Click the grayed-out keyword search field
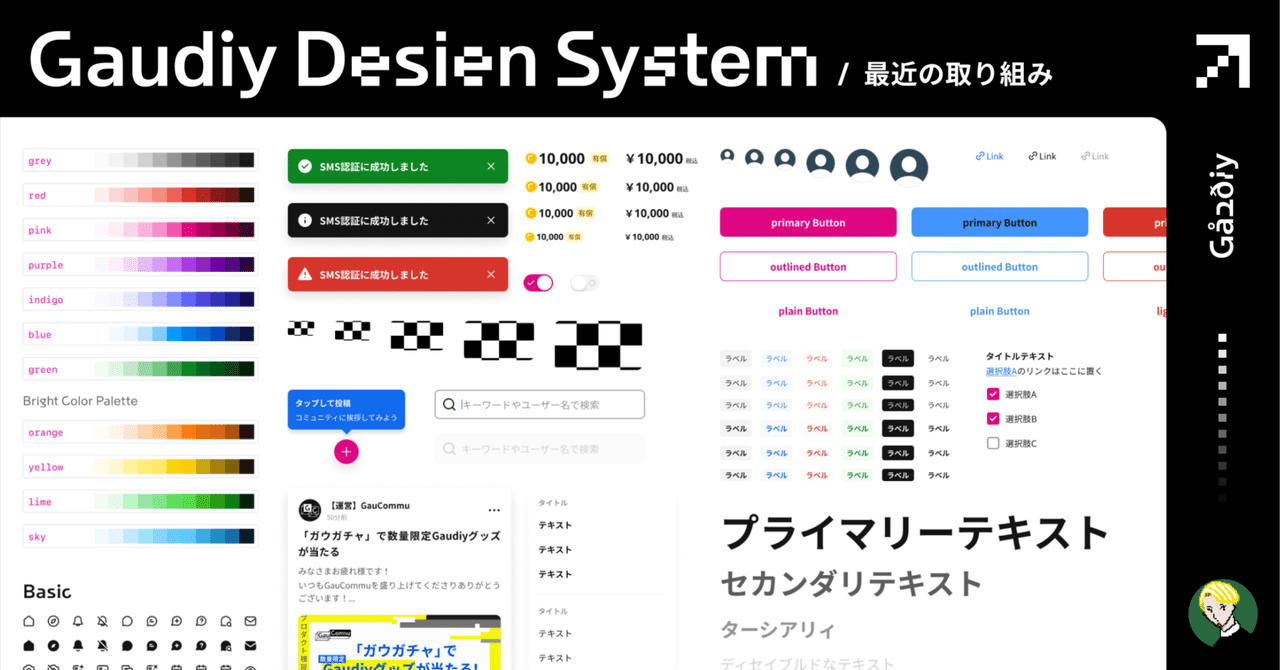The width and height of the screenshot is (1280, 670). pyautogui.click(x=540, y=449)
